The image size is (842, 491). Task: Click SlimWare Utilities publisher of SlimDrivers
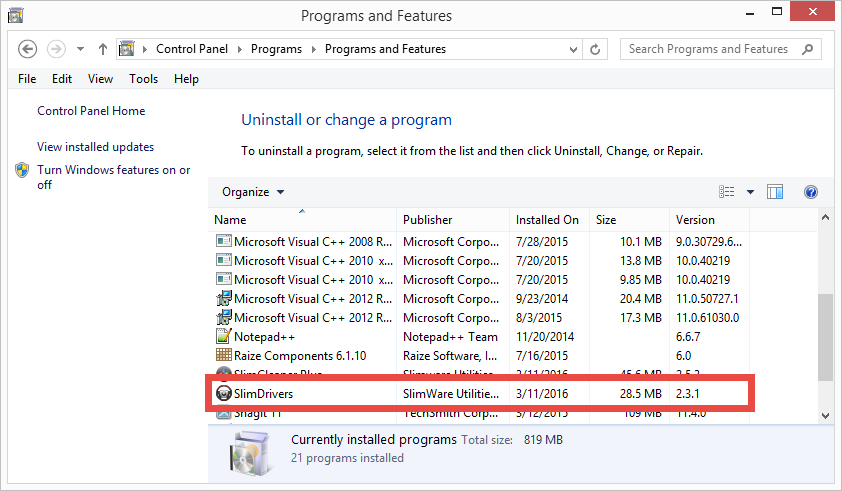451,394
